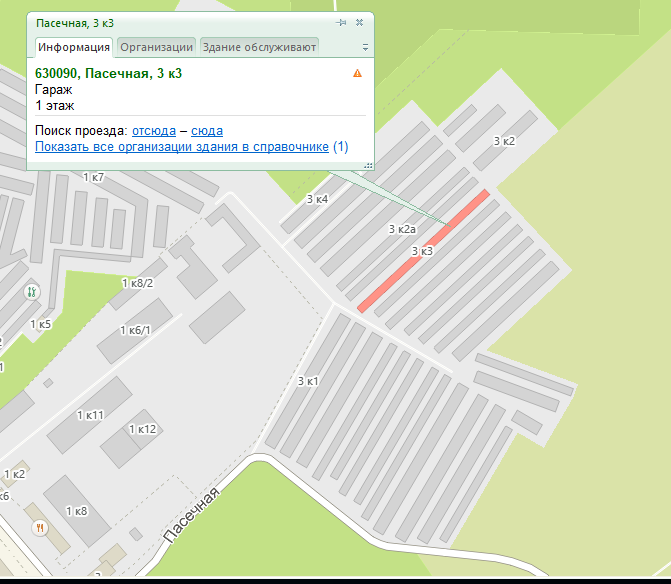Open the tabs overflow dropdown arrow
Viewport: 671px width, 584px height.
[x=365, y=47]
